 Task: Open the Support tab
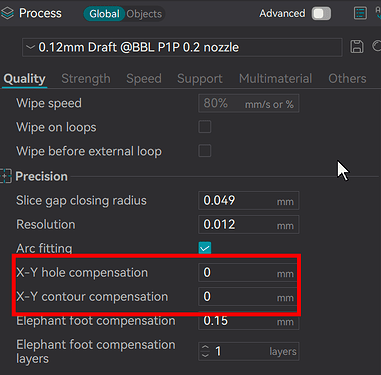coord(200,79)
